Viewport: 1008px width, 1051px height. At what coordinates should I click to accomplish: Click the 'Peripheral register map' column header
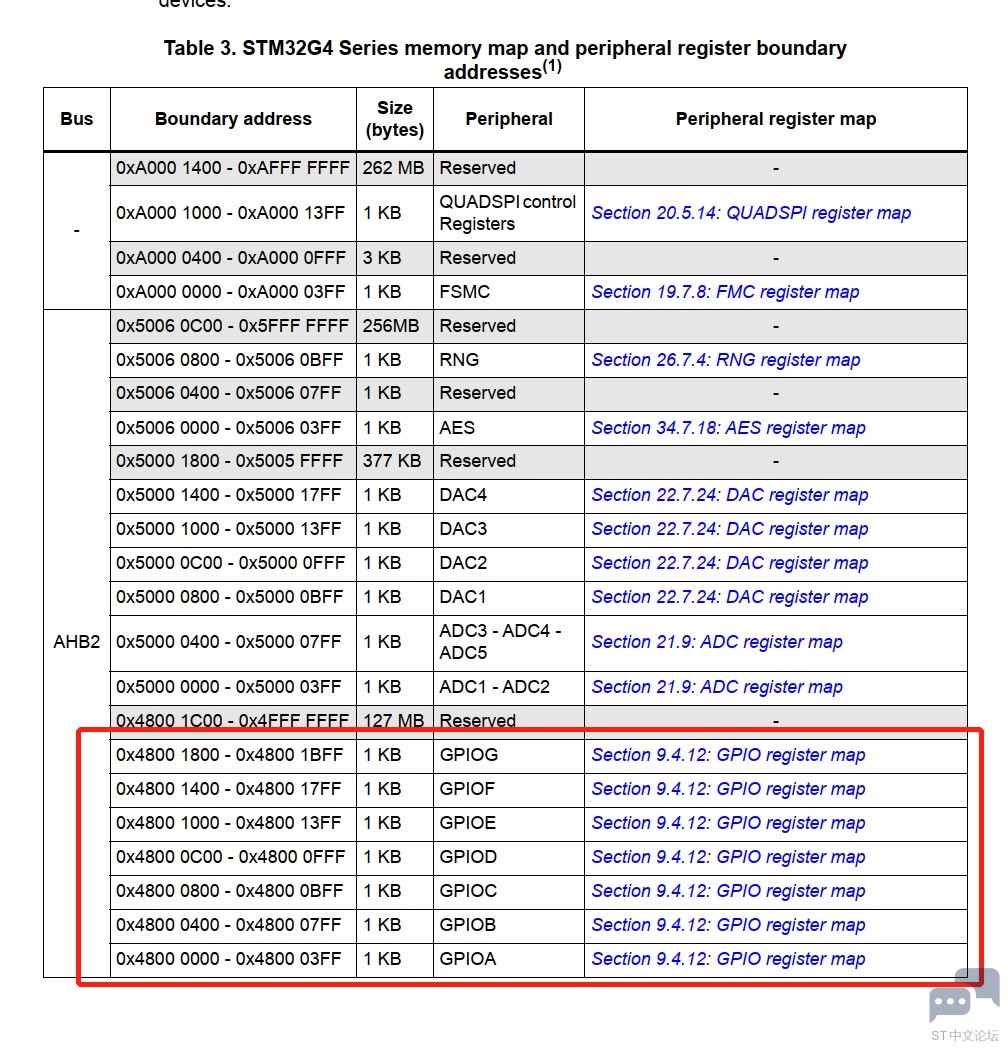(x=775, y=119)
